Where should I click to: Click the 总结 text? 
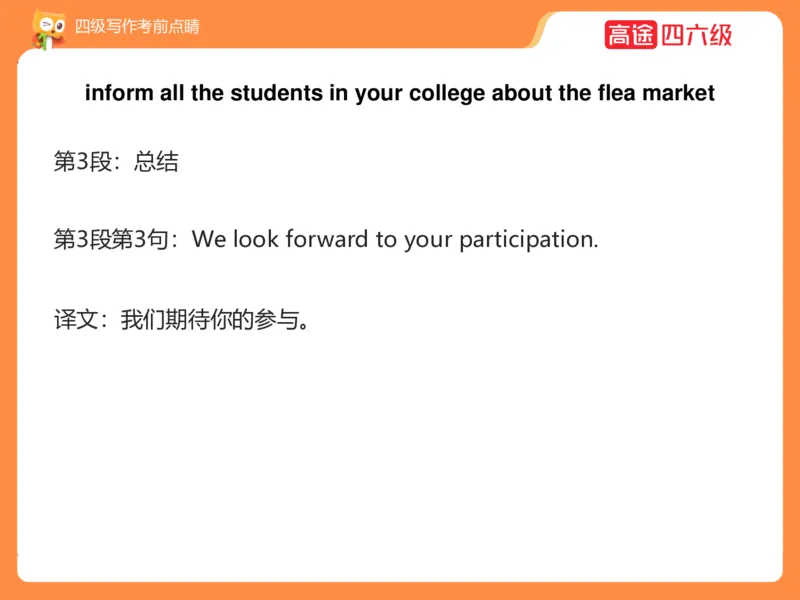coord(156,162)
